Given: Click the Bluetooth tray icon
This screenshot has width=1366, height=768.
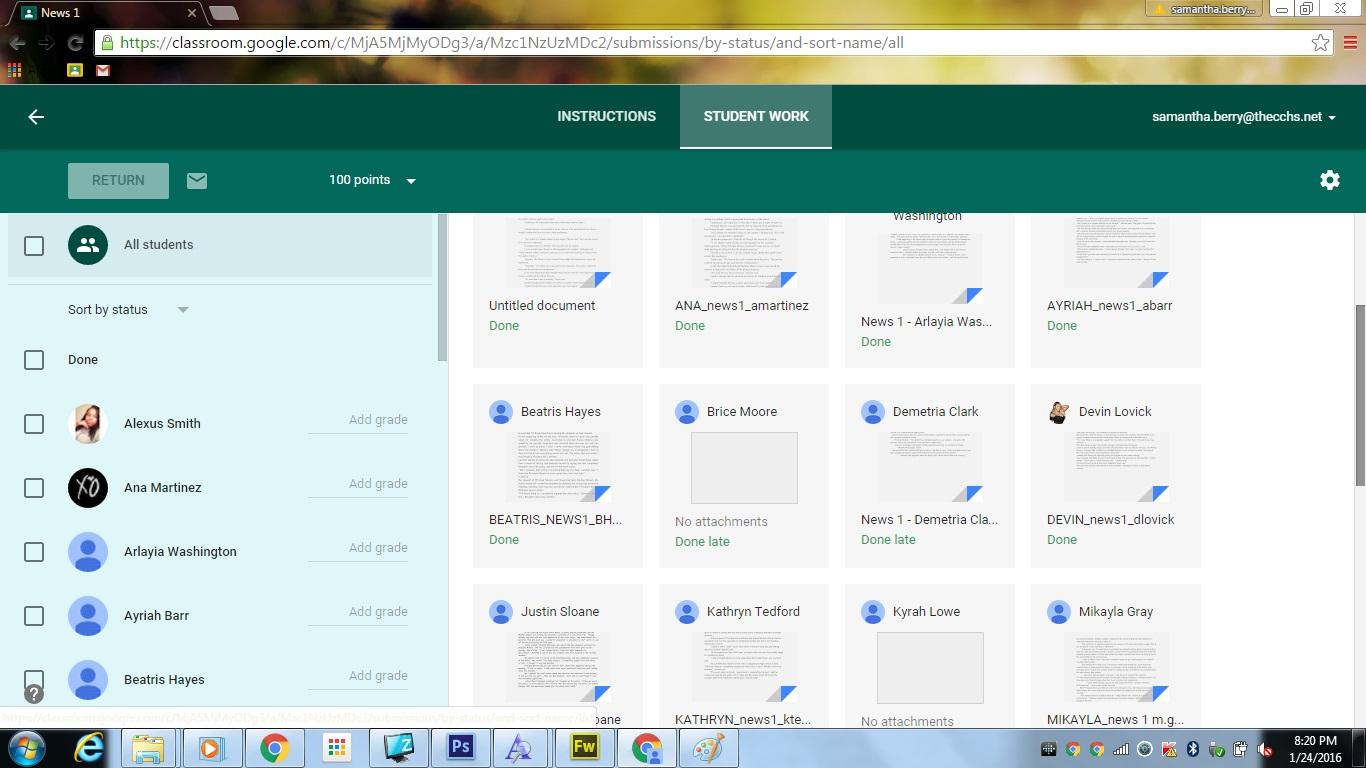Looking at the screenshot, I should point(1193,748).
